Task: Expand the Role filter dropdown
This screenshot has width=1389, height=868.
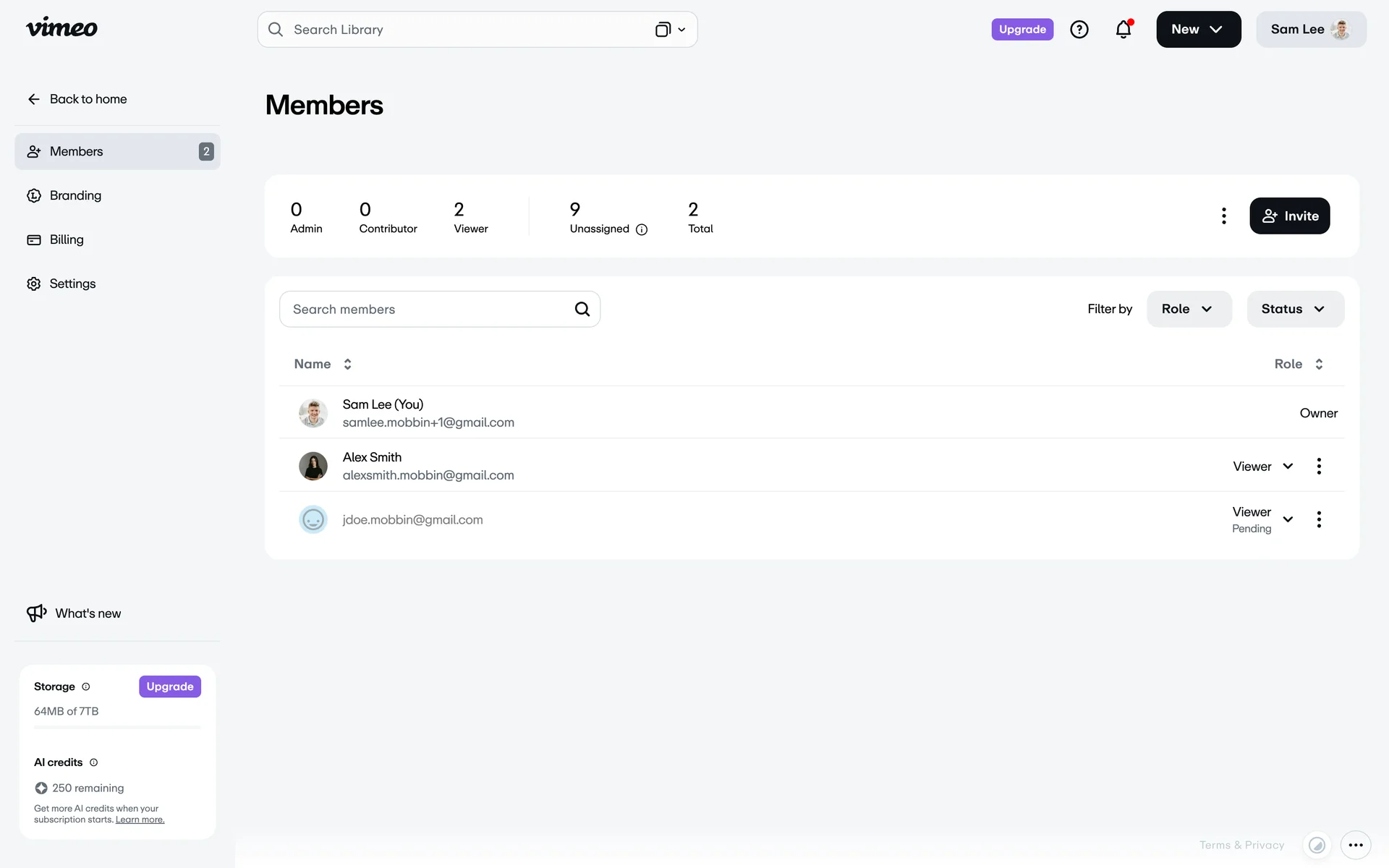Action: pos(1188,309)
